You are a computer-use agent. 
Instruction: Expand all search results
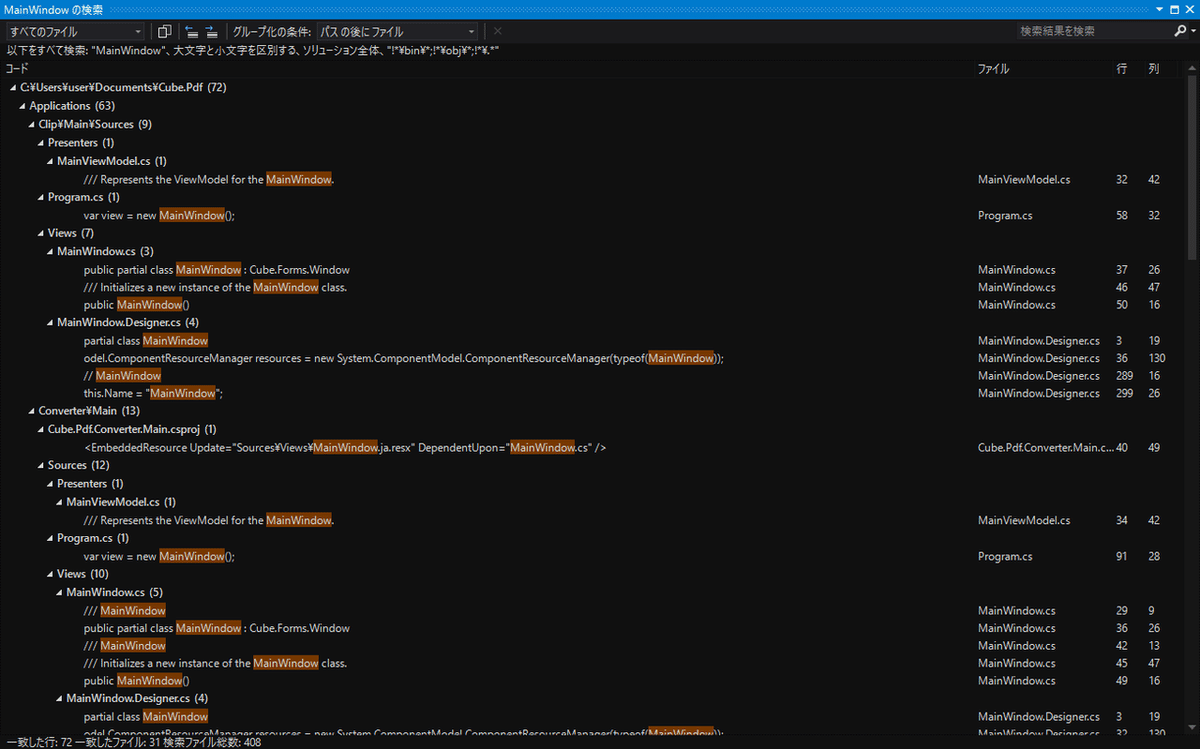click(x=211, y=31)
